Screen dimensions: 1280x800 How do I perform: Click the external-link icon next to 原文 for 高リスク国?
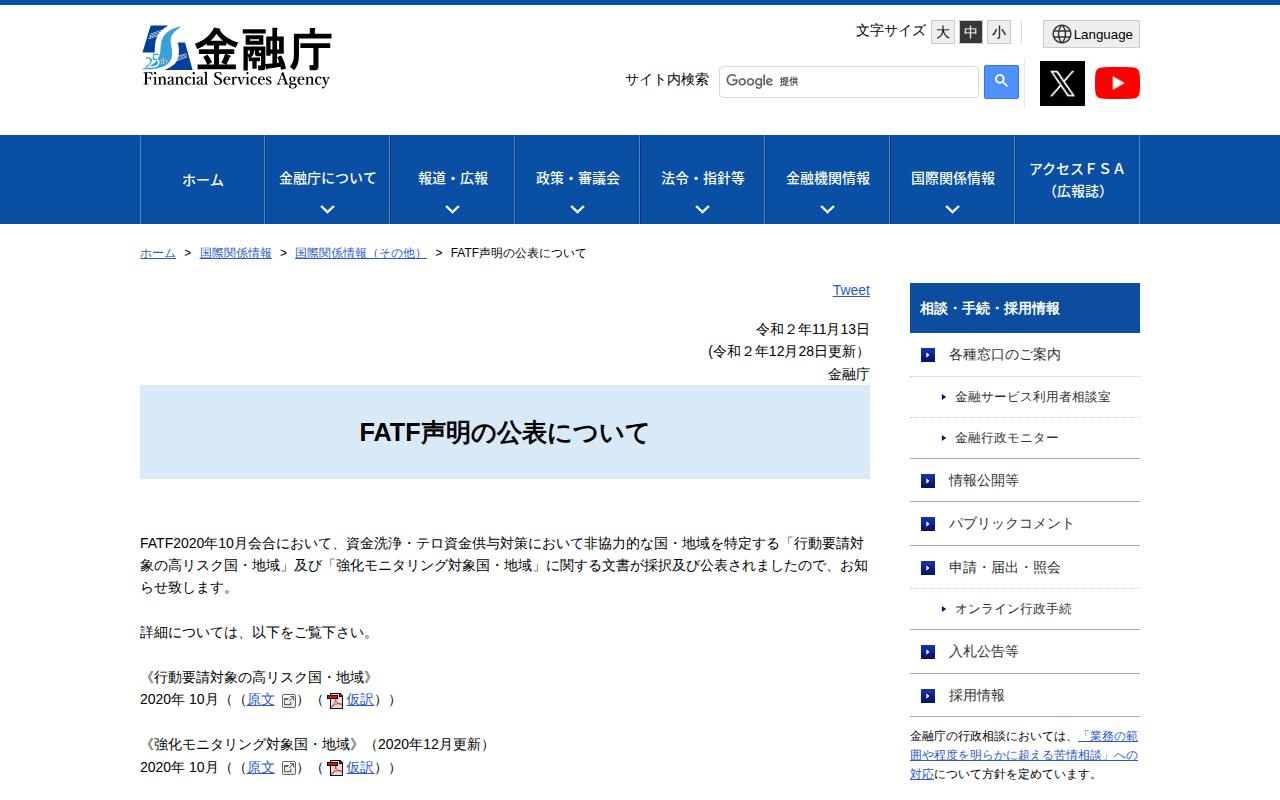289,700
